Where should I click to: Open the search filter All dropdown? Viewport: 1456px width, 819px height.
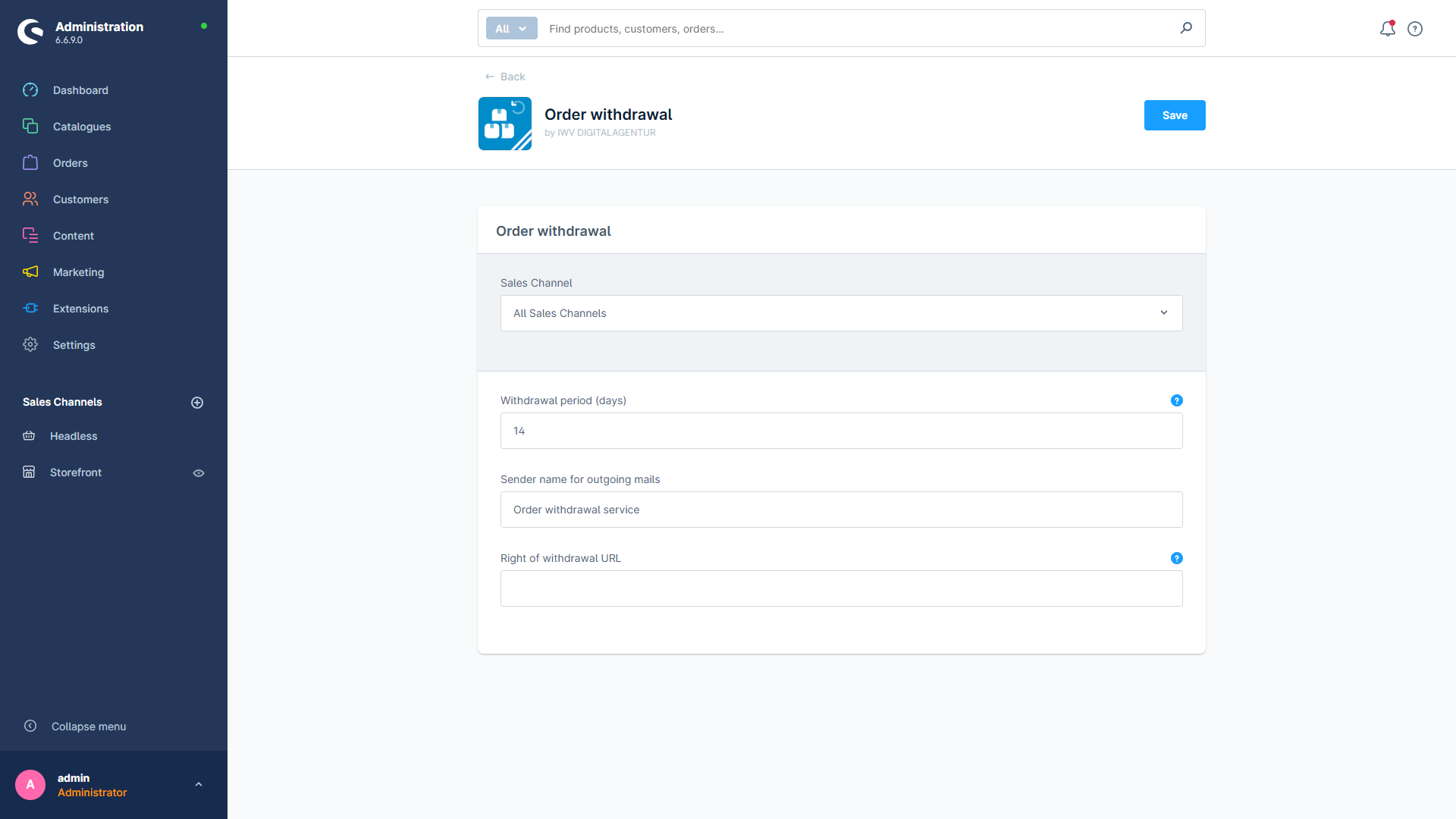[511, 29]
